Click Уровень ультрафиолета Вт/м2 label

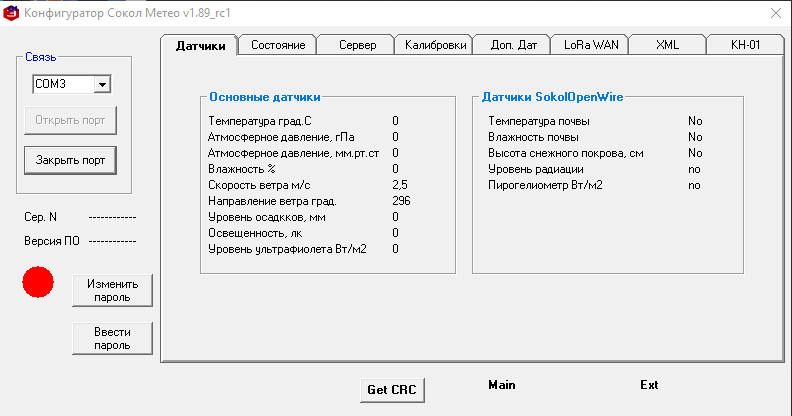287,249
